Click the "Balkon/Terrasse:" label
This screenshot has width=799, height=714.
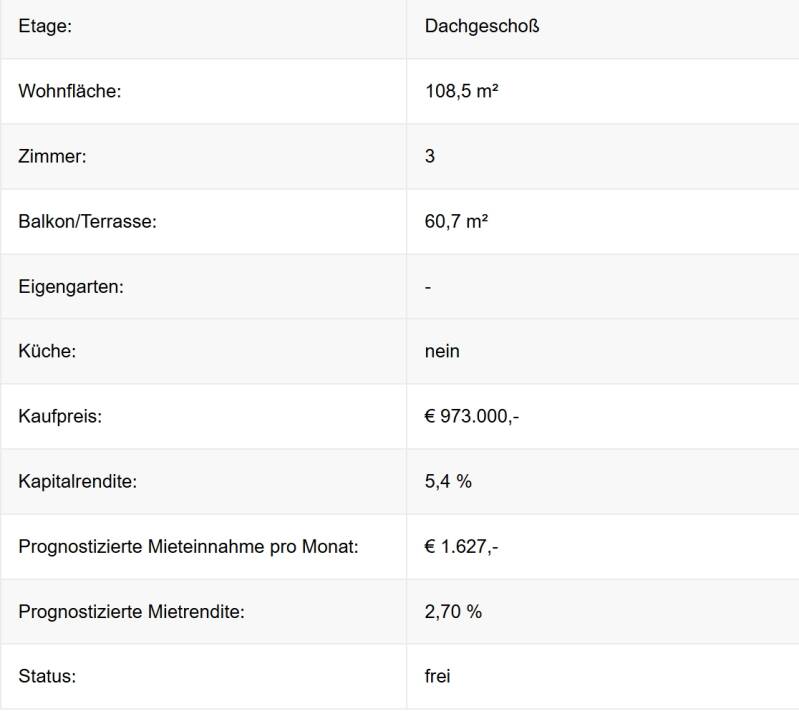pyautogui.click(x=88, y=221)
